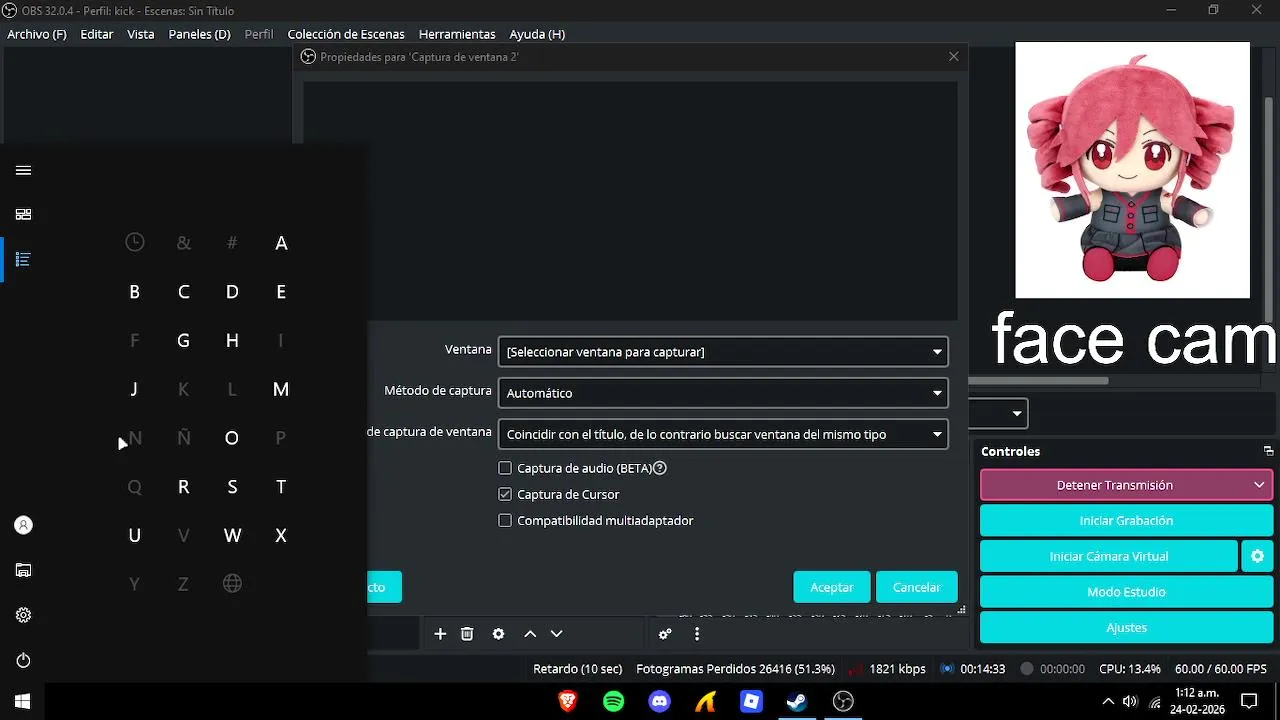Open Spotify from taskbar
Viewport: 1280px width, 720px height.
(x=613, y=701)
